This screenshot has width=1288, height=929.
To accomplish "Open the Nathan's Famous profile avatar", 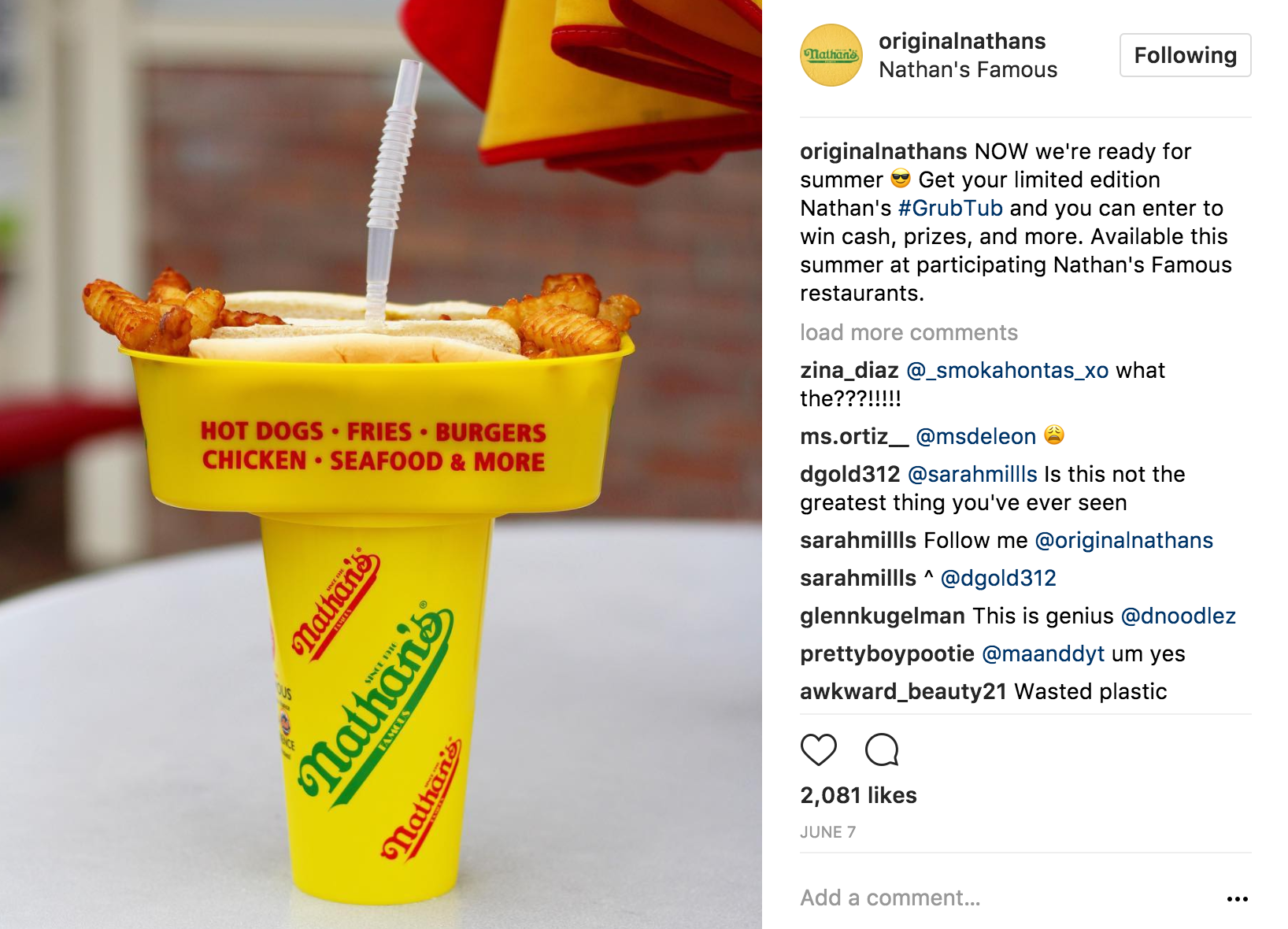I will pos(831,55).
